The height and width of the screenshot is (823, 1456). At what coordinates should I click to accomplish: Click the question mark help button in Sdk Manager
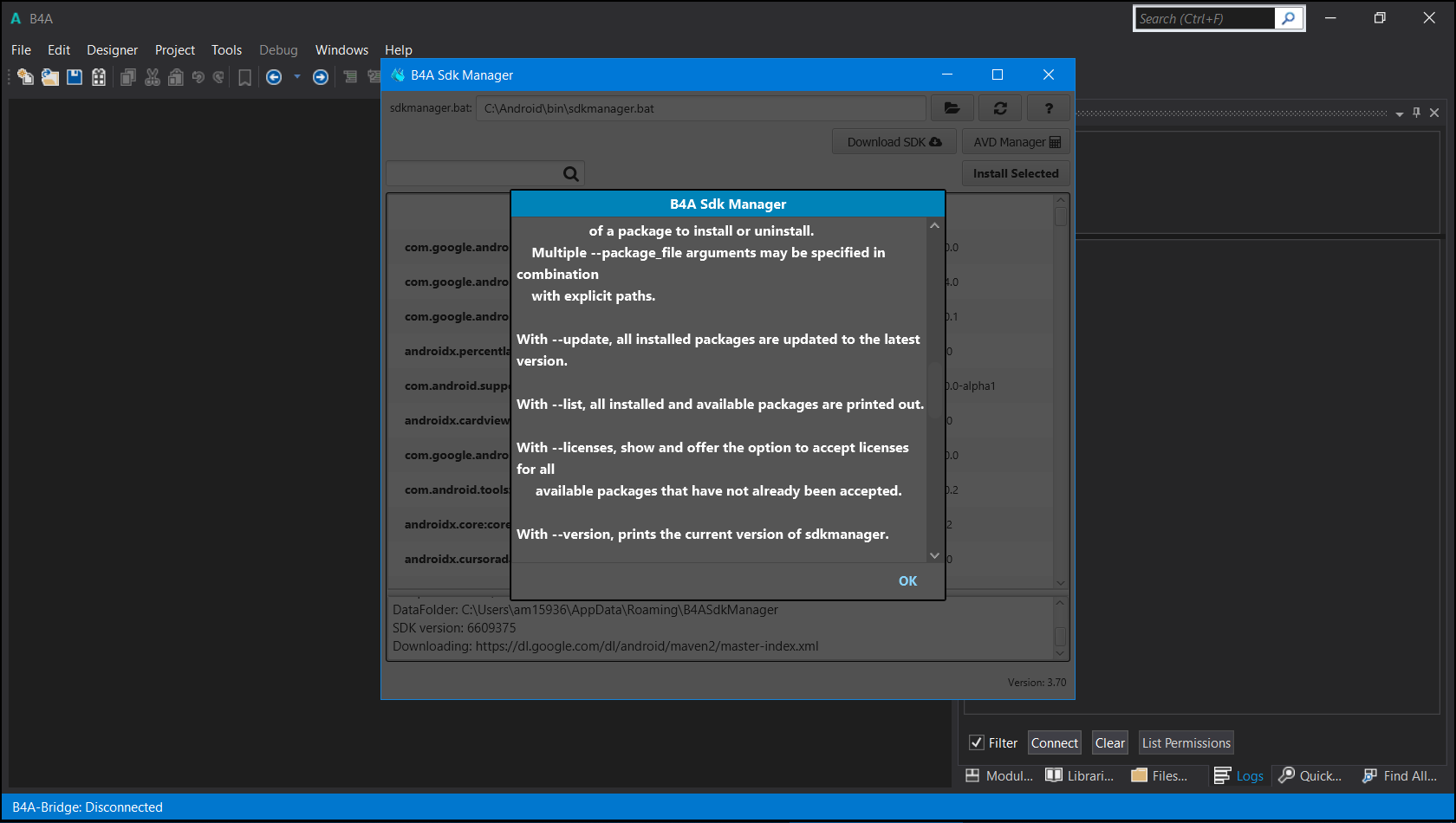(x=1049, y=108)
